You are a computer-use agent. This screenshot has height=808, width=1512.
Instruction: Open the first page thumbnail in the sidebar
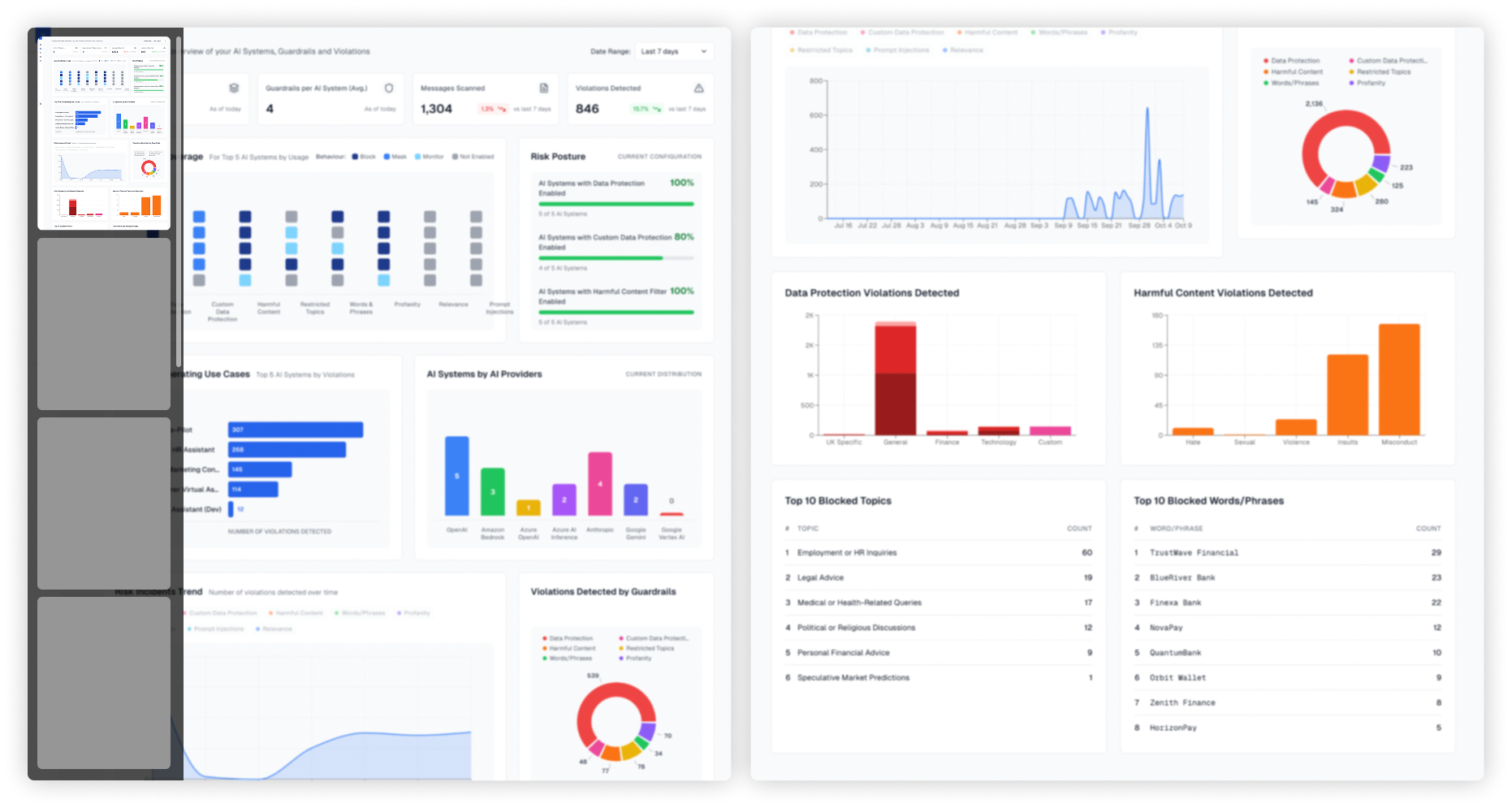tap(104, 133)
